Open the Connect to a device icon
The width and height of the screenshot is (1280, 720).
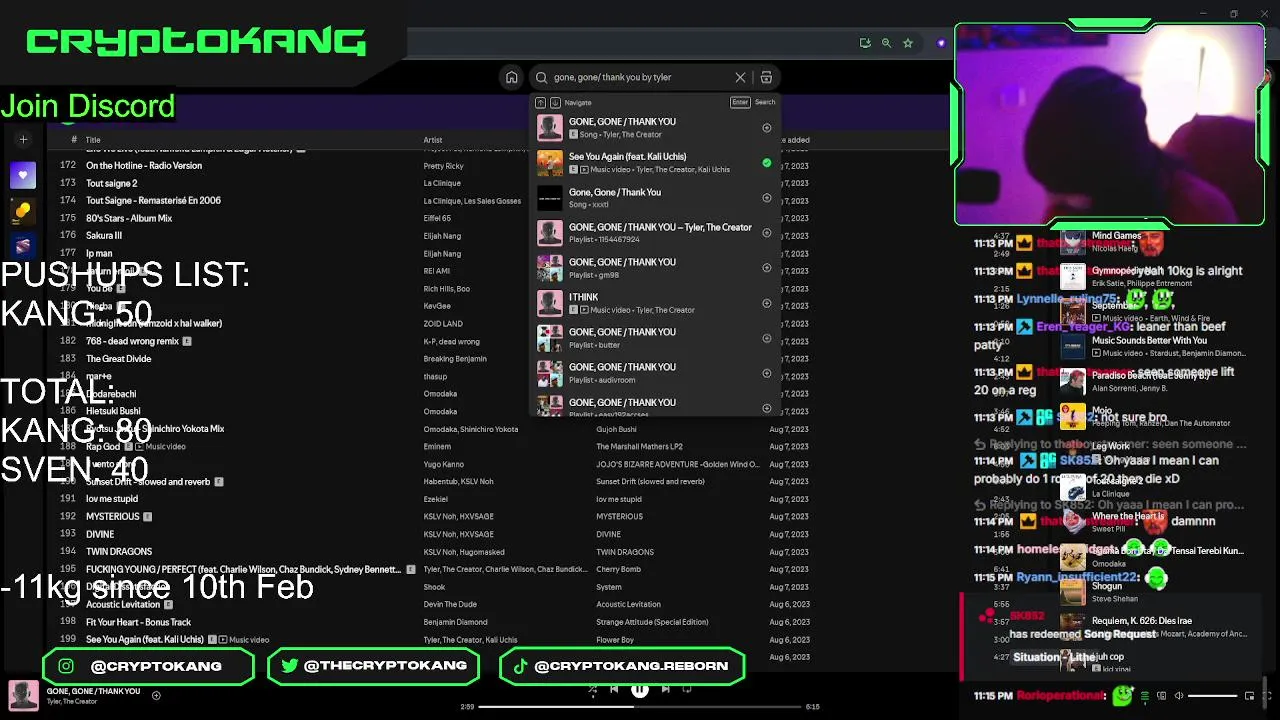[x=1162, y=695]
